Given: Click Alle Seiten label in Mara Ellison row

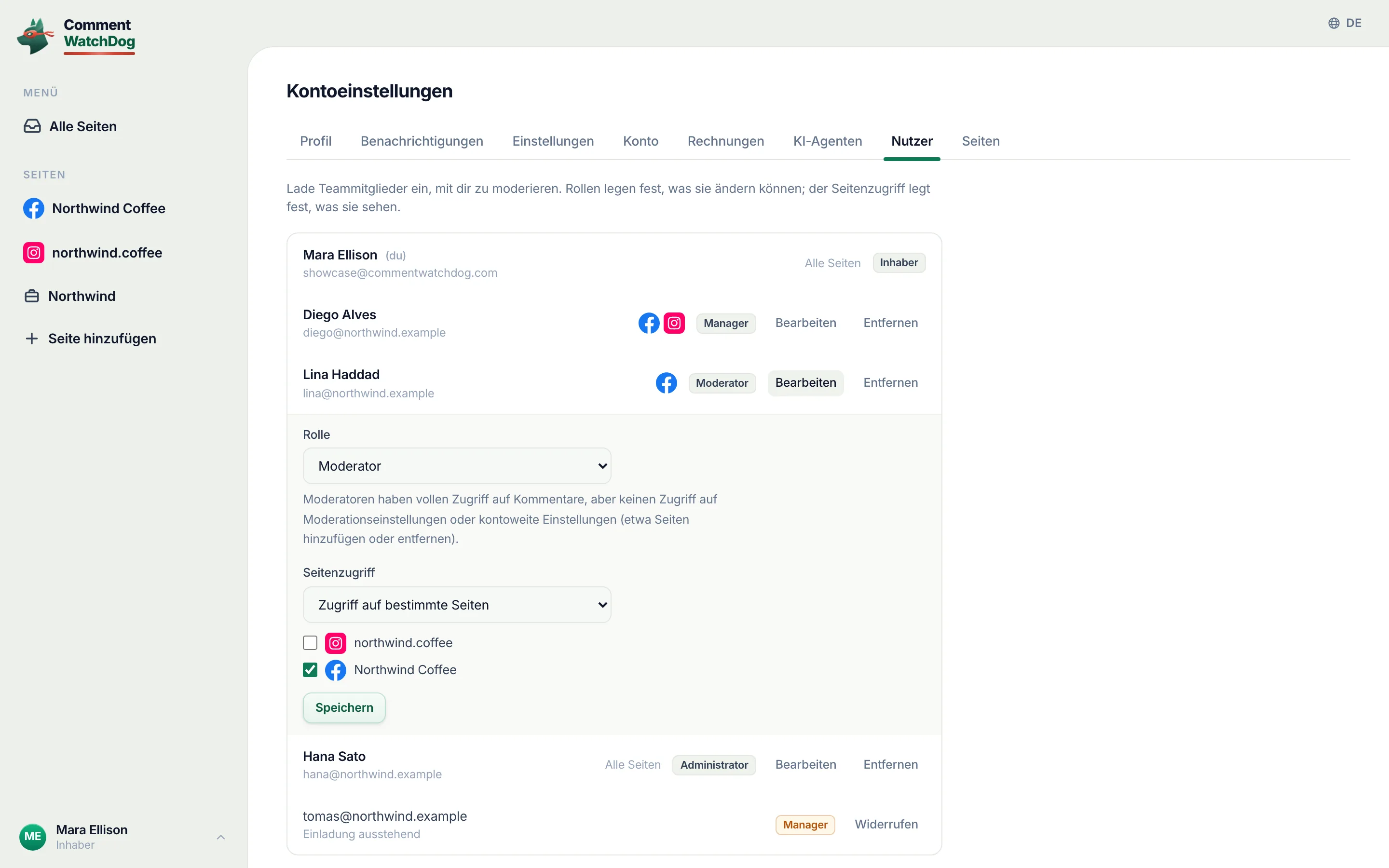Looking at the screenshot, I should tap(832, 263).
